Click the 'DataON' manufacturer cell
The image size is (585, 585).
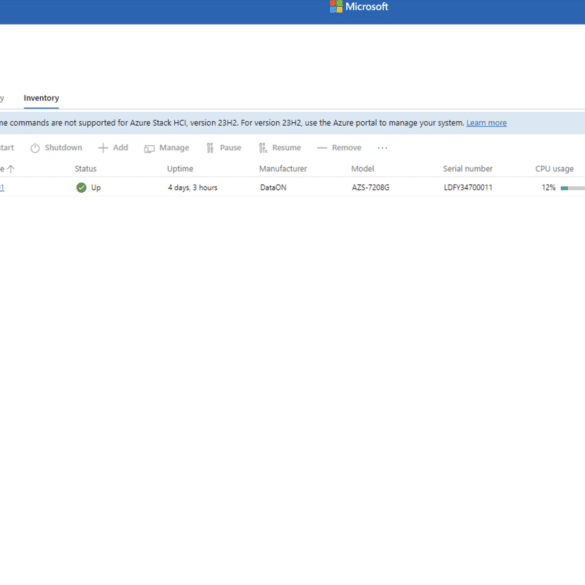[x=273, y=188]
